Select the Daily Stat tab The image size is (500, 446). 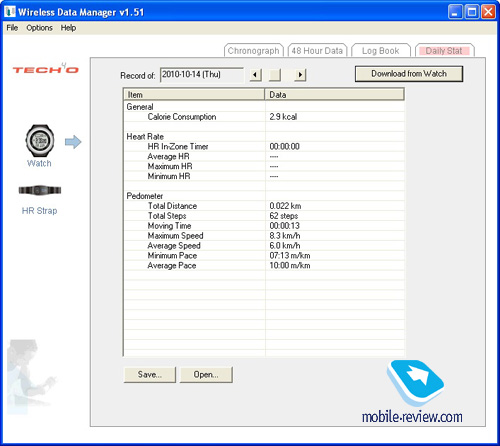(444, 51)
